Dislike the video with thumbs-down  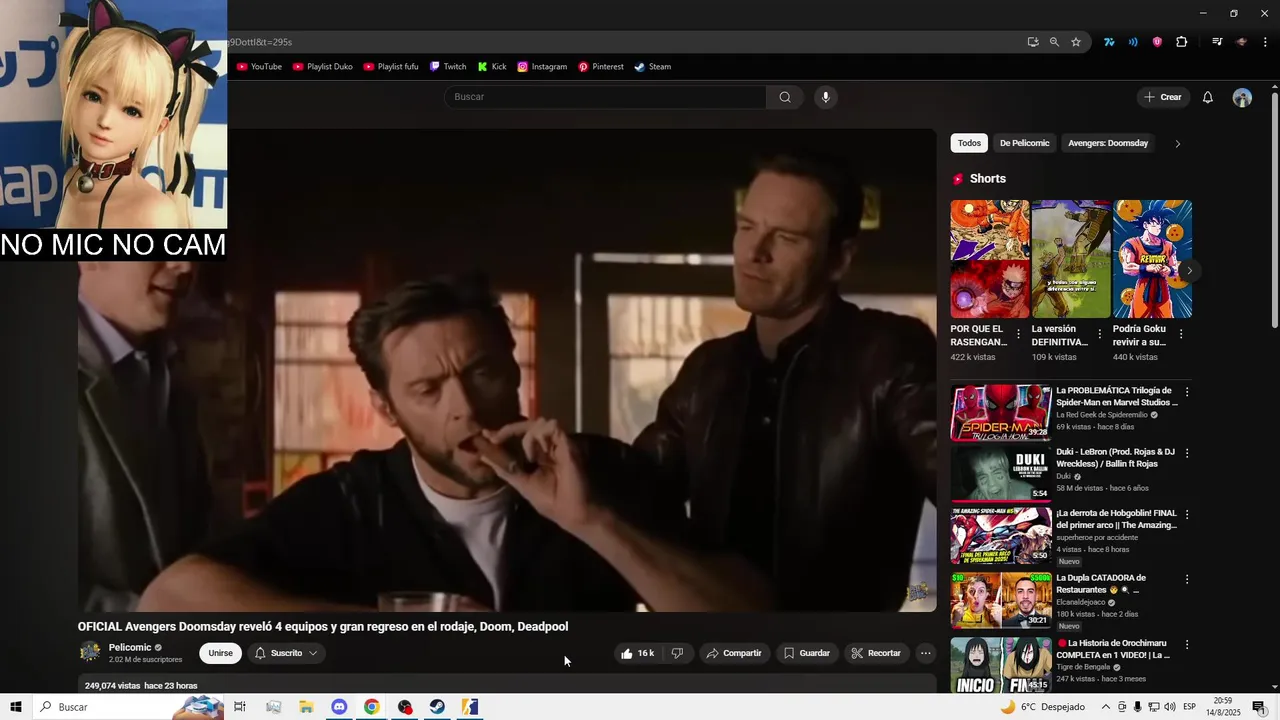677,653
